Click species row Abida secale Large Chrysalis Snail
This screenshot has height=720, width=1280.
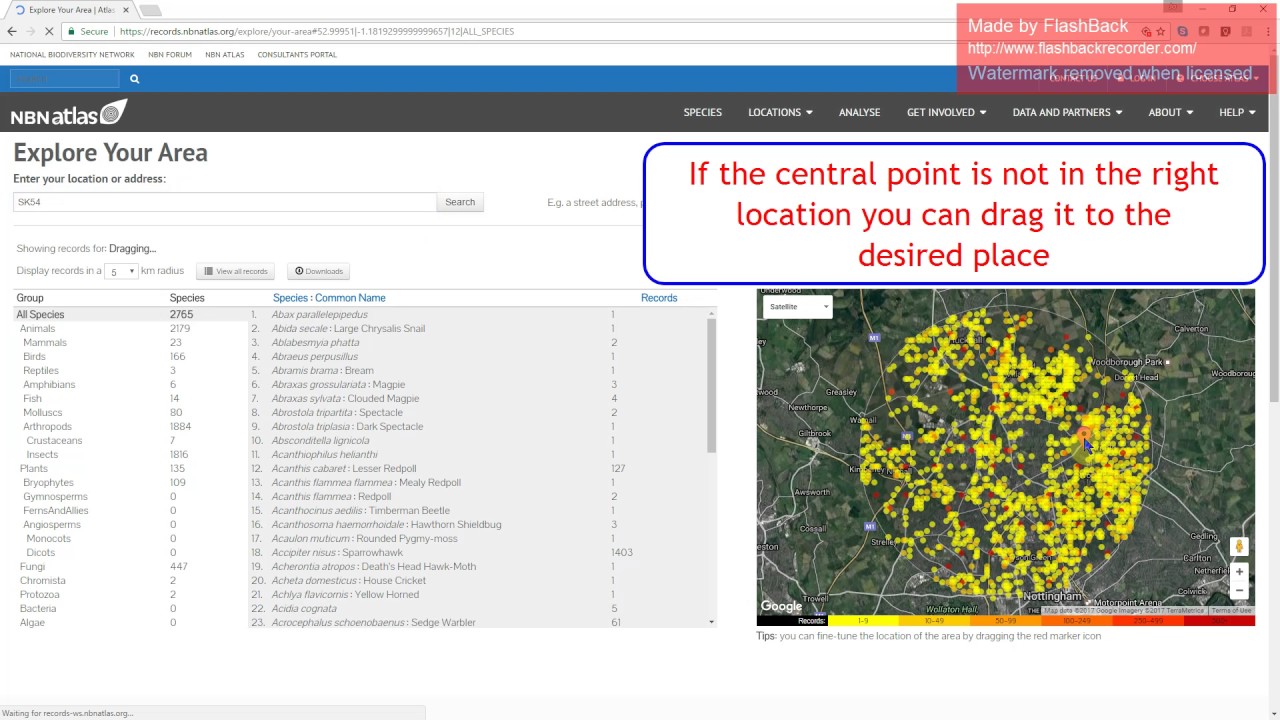pyautogui.click(x=478, y=328)
